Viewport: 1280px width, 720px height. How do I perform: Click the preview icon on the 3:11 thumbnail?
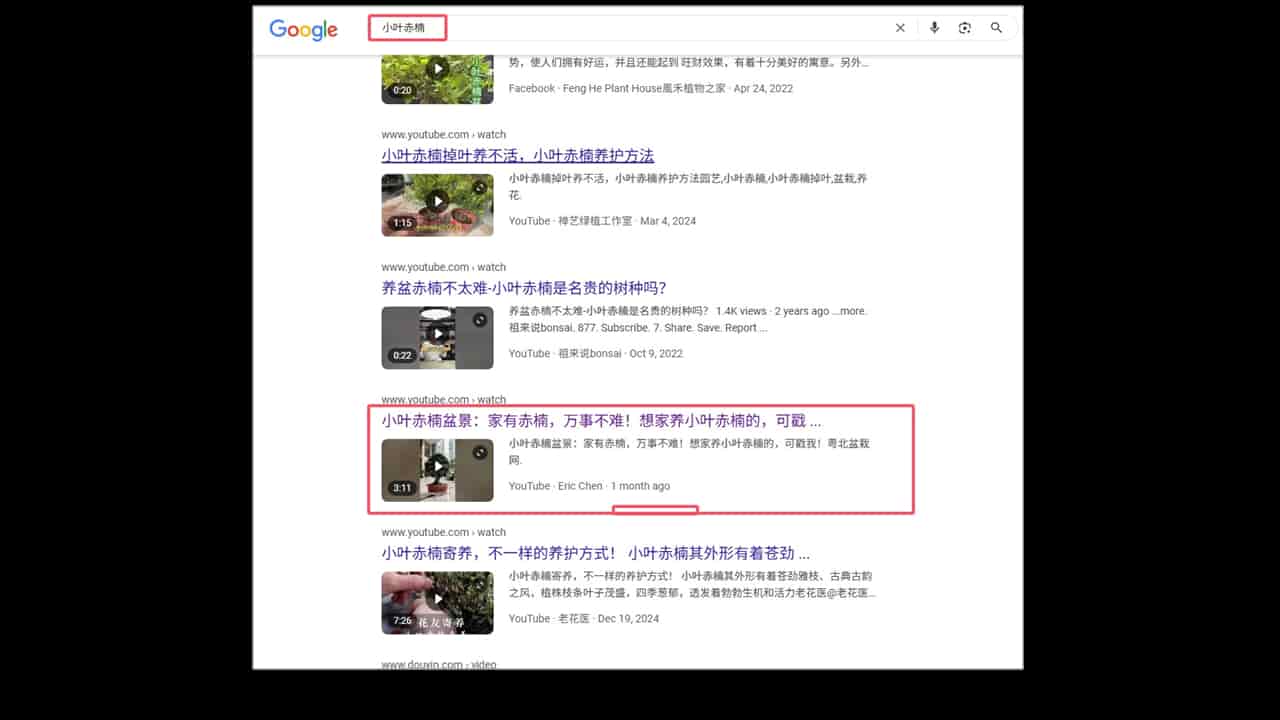480,452
